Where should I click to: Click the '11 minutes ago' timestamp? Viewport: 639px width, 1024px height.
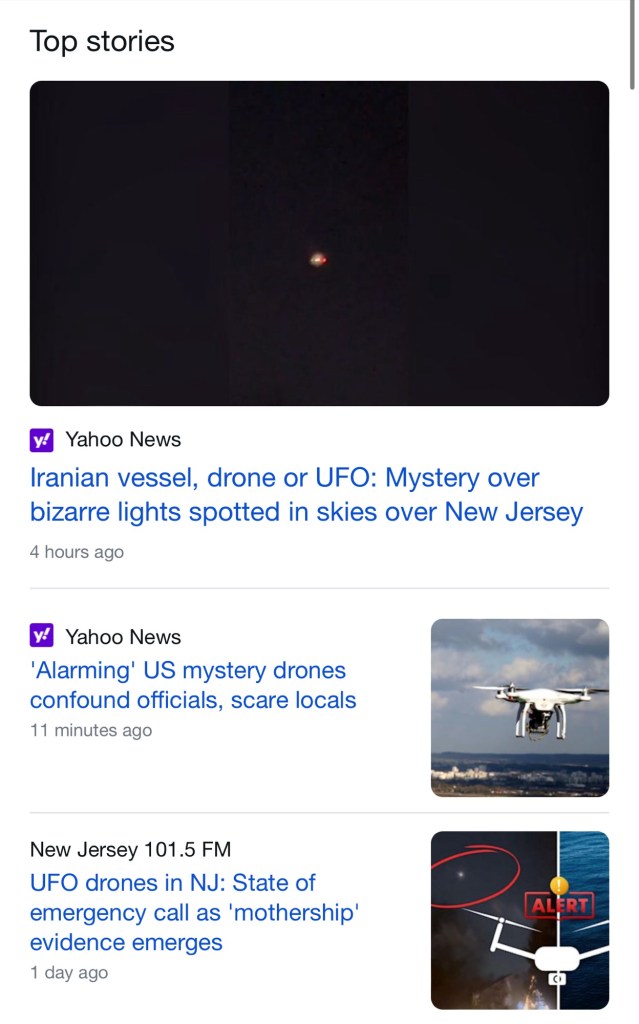[91, 731]
